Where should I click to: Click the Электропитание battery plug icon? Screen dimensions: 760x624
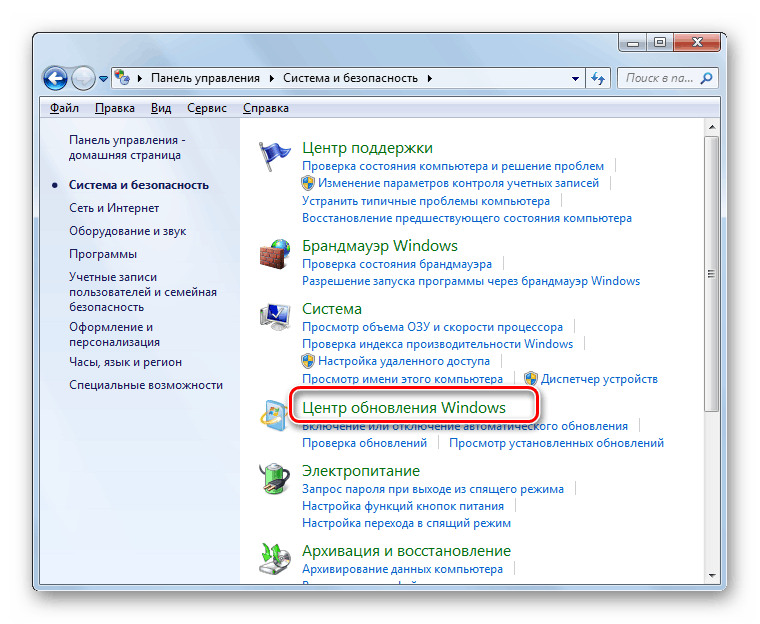(x=274, y=479)
